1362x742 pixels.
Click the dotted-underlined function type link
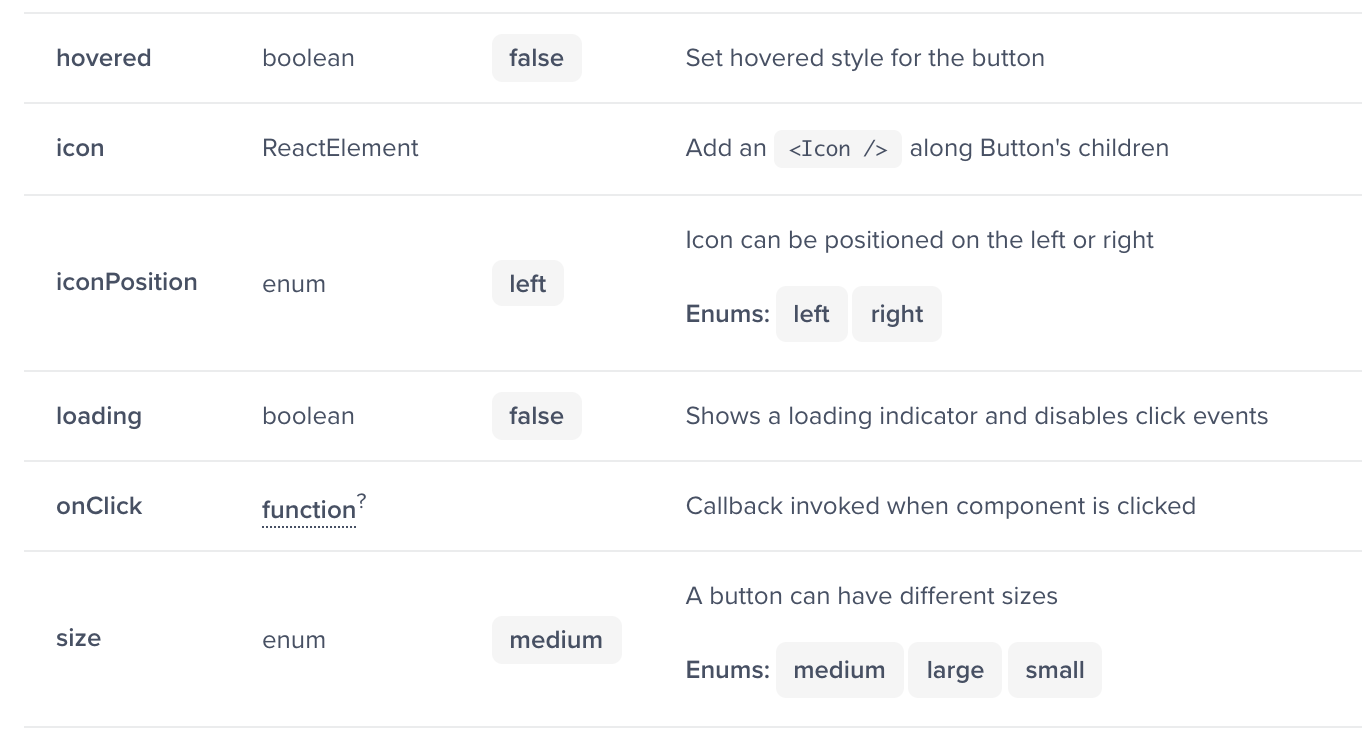click(308, 510)
